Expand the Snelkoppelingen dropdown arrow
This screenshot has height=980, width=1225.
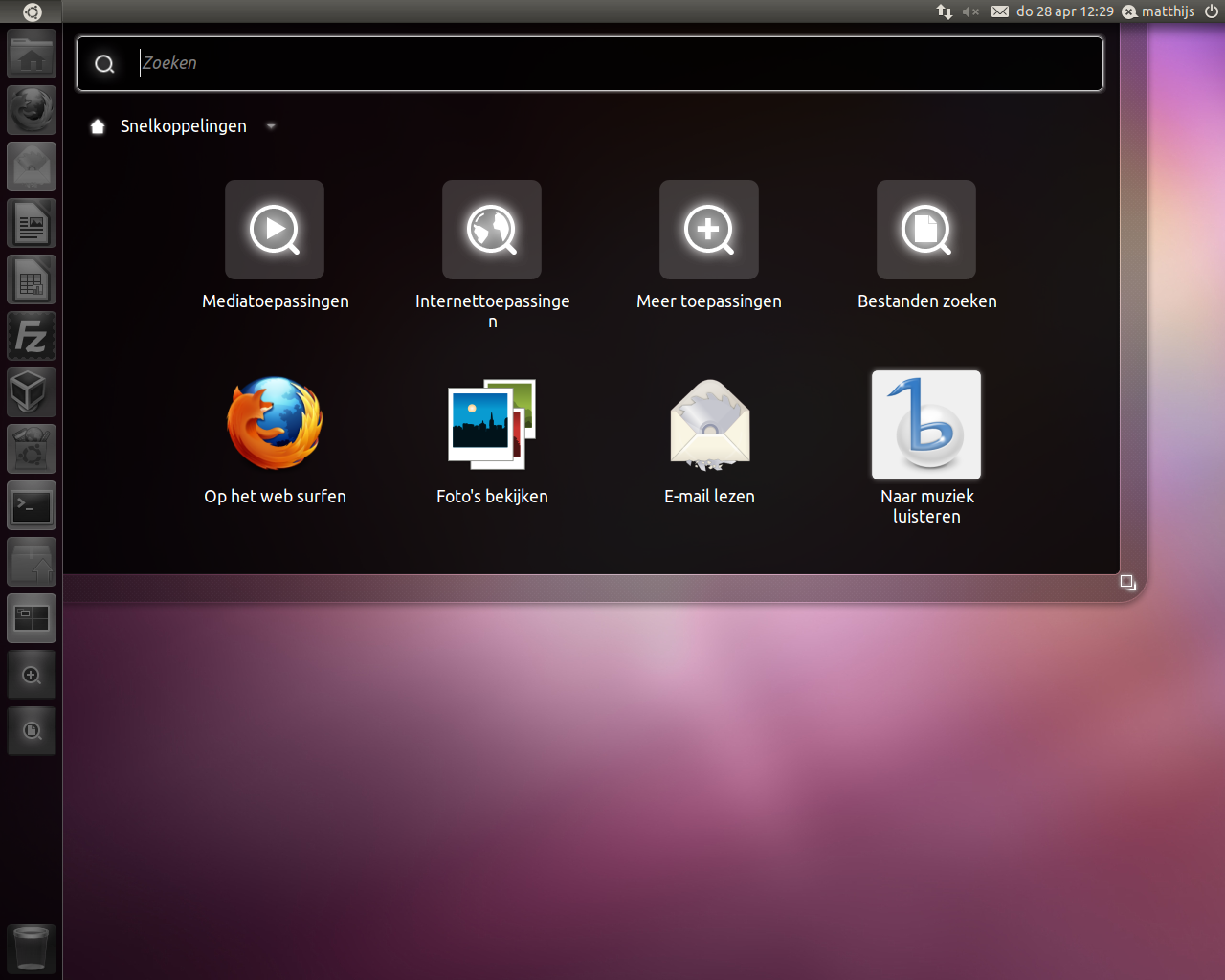point(271,126)
